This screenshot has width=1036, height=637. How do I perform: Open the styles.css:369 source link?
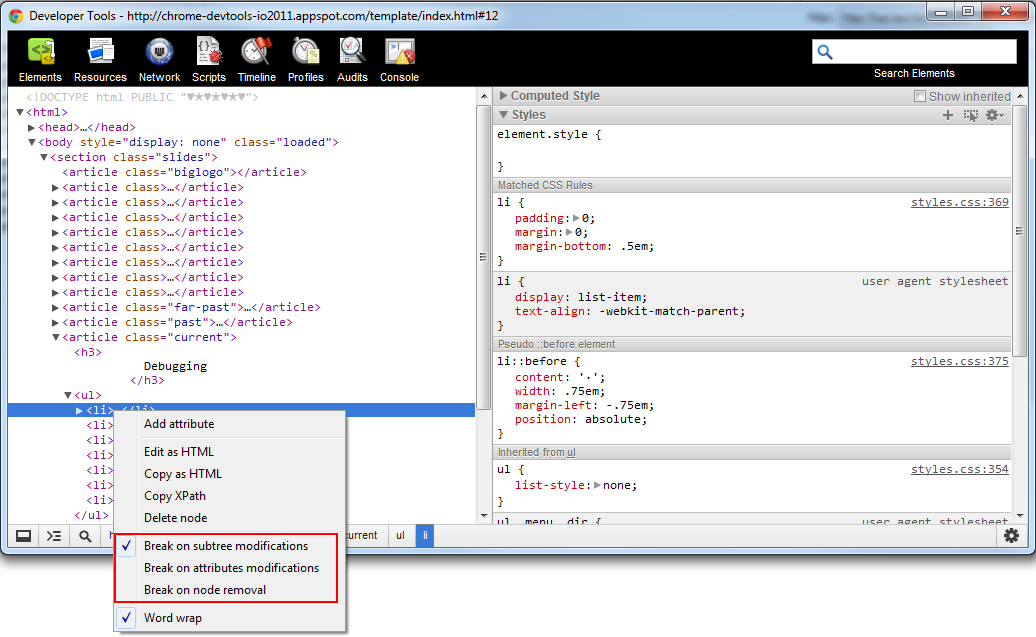(x=959, y=202)
